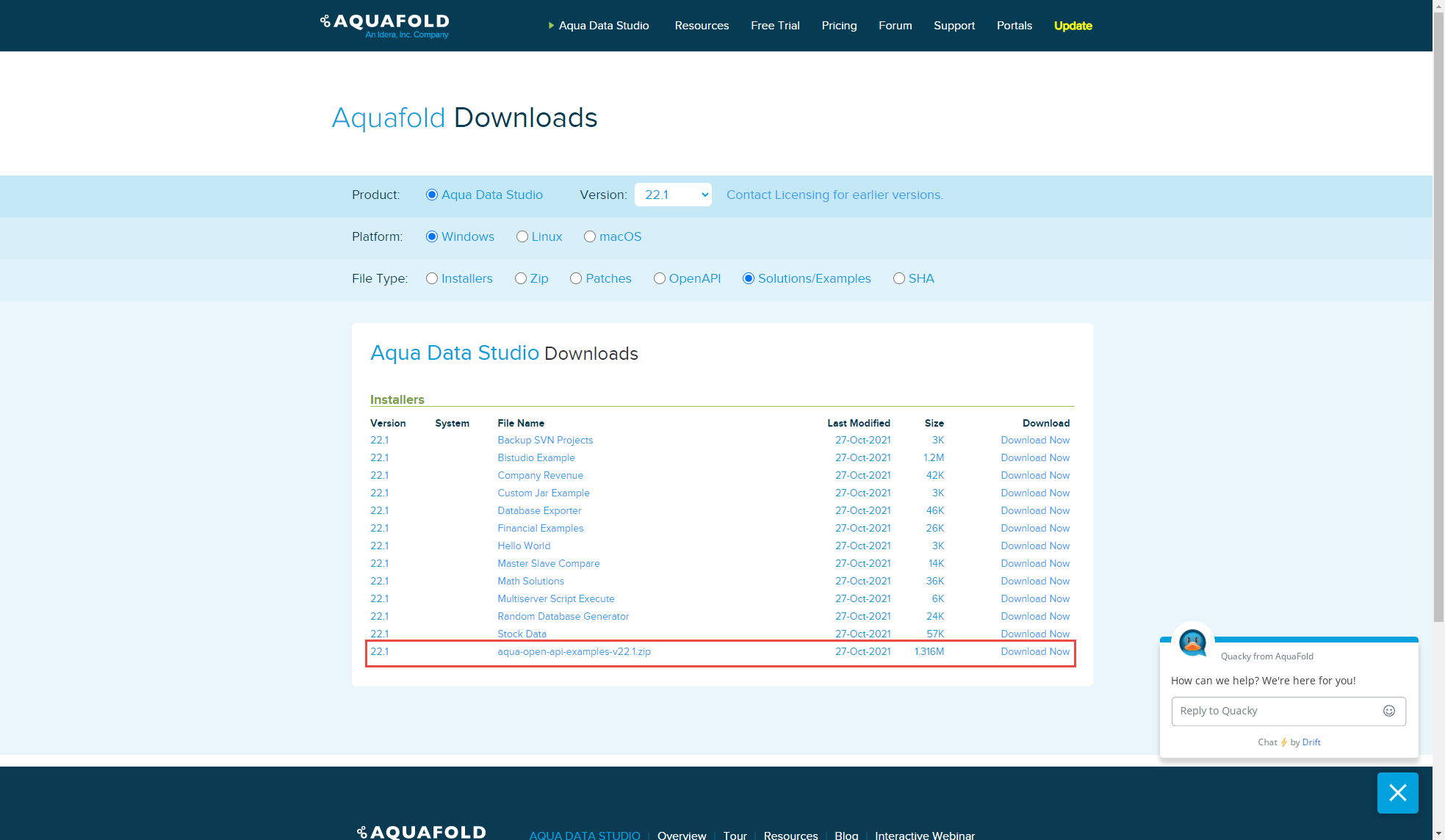Select the SHA file type radio
The width and height of the screenshot is (1445, 840).
pyautogui.click(x=899, y=278)
